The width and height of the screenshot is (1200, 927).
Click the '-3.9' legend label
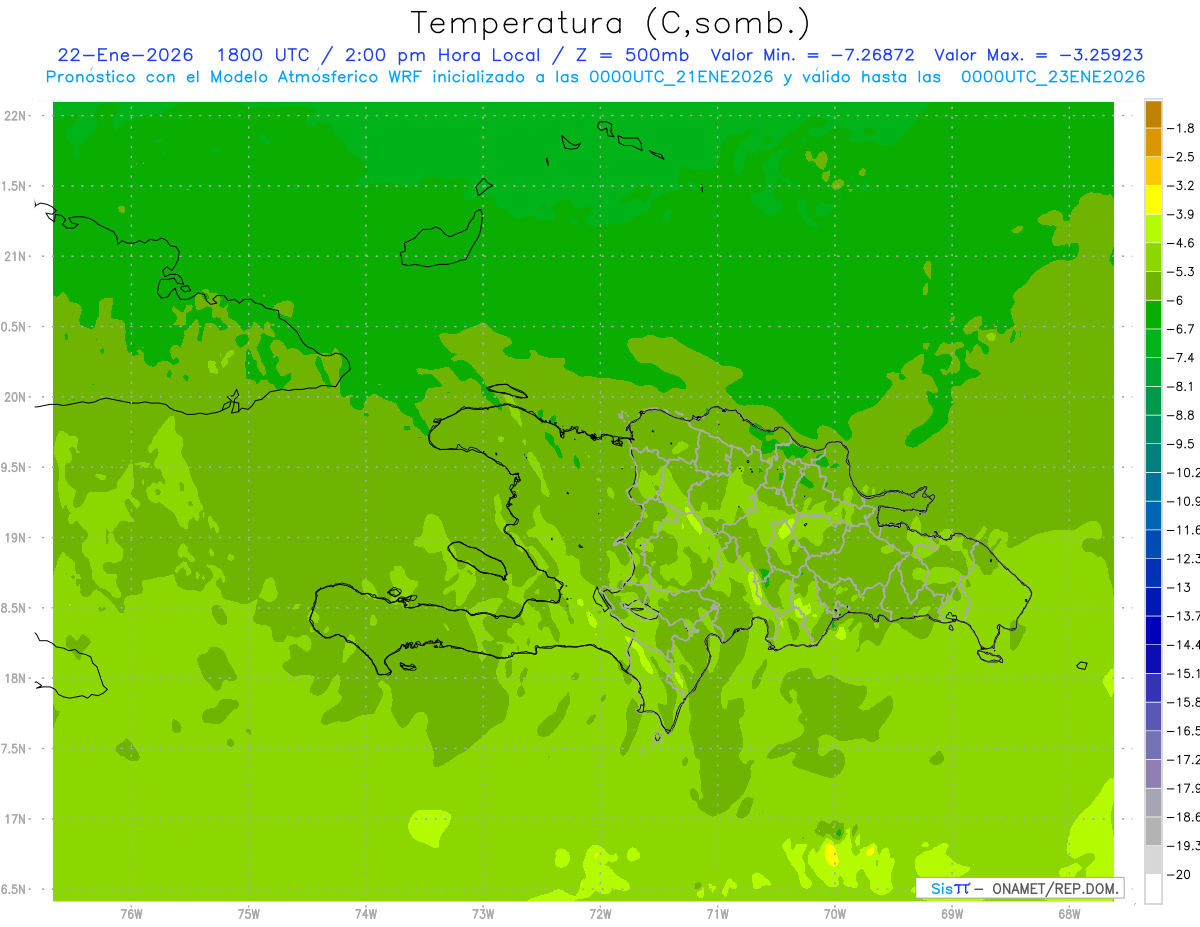tap(1182, 214)
